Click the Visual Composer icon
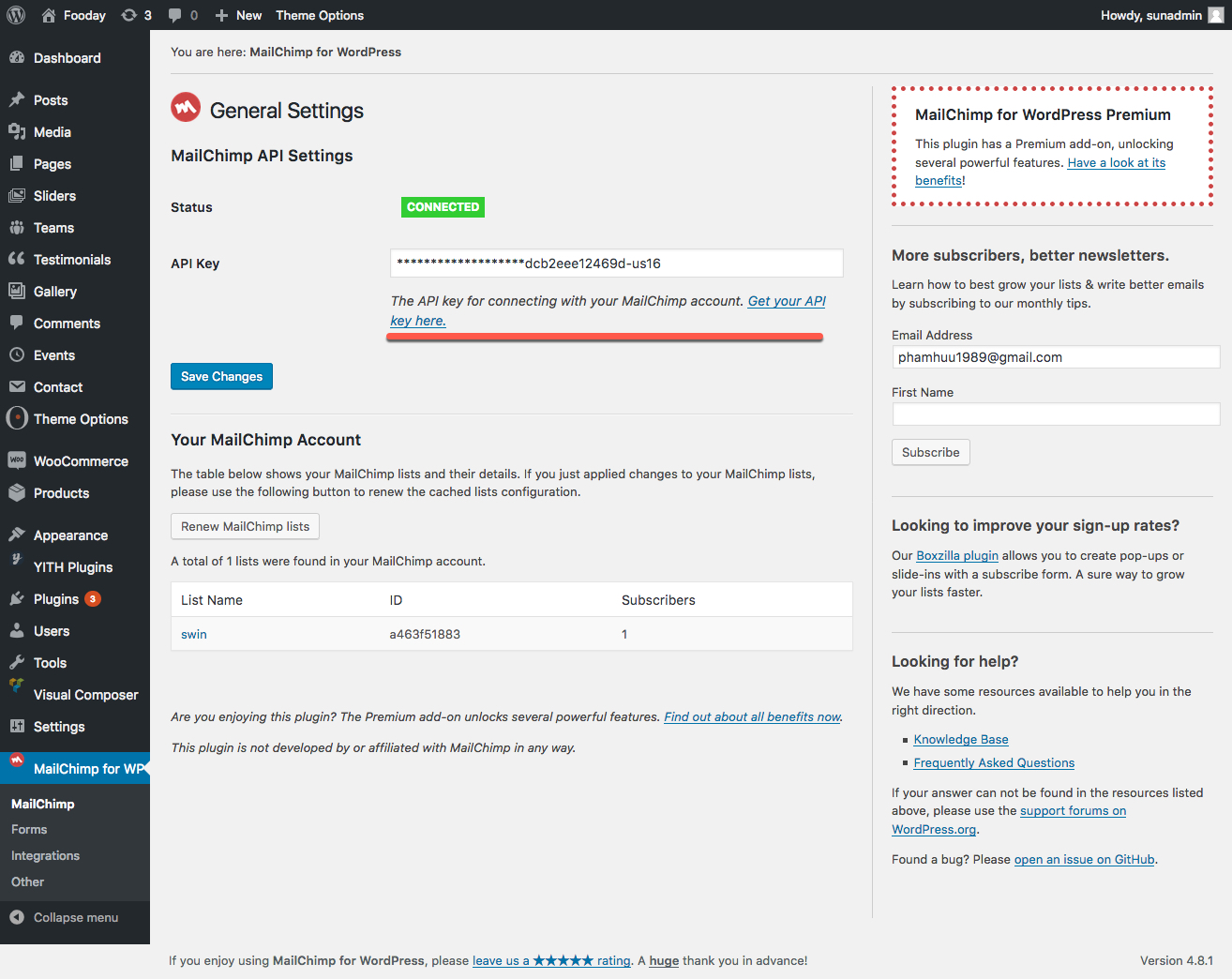Screen dimensions: 1232x979 coord(17,687)
